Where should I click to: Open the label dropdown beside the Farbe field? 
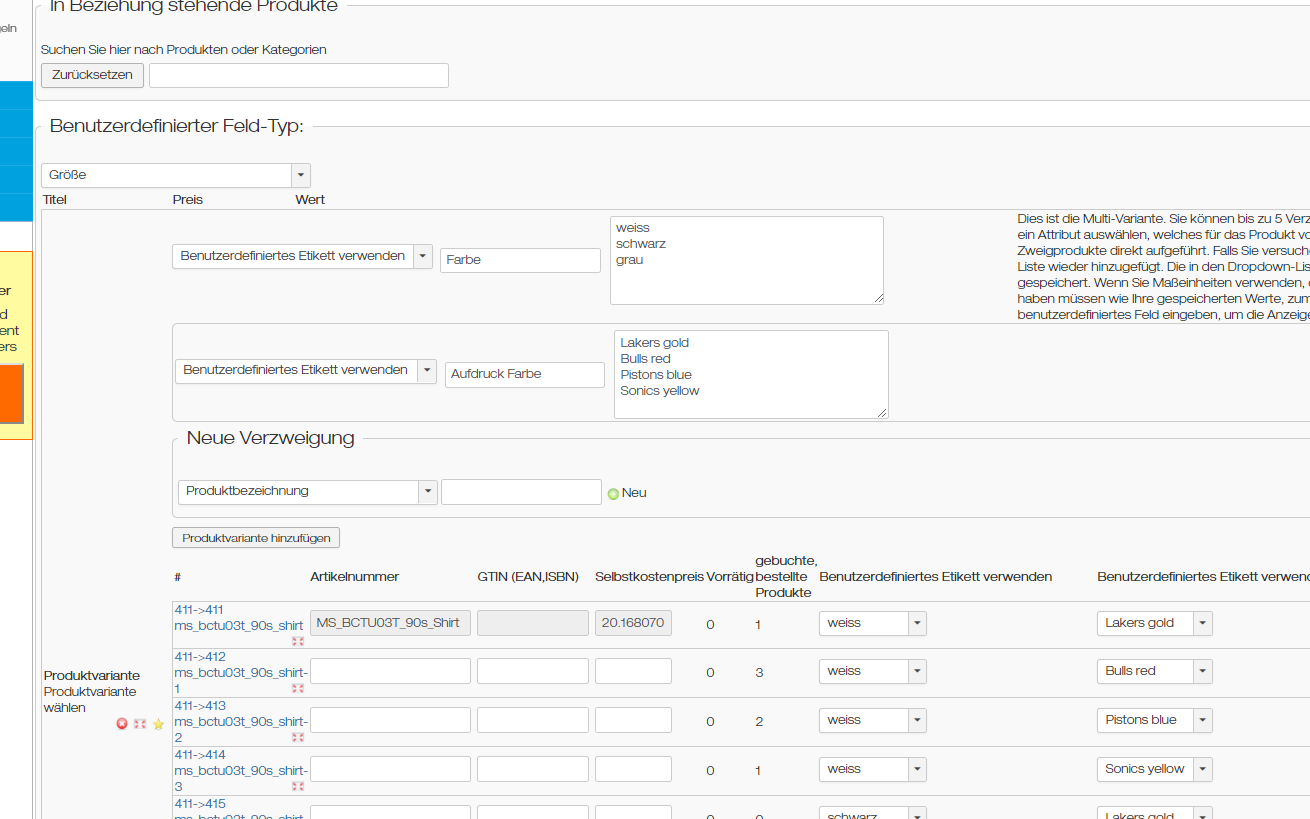[422, 256]
